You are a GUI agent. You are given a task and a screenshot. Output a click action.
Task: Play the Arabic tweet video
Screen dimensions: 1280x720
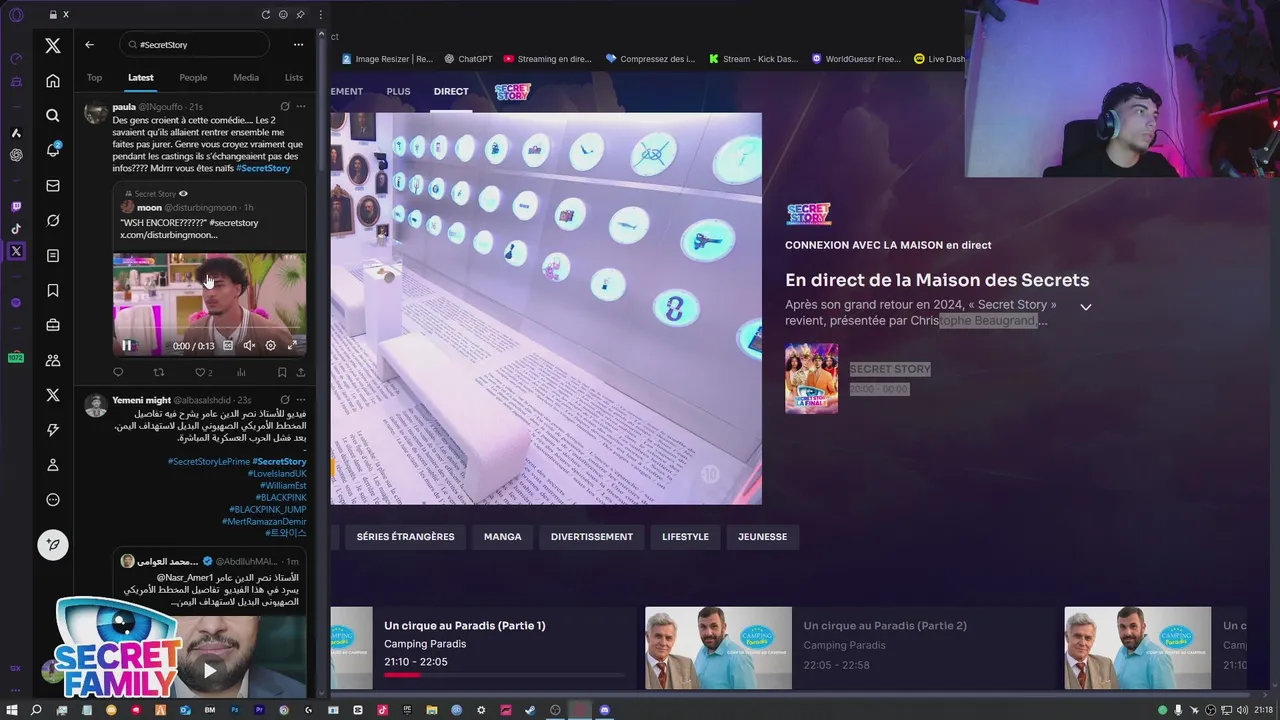click(209, 671)
